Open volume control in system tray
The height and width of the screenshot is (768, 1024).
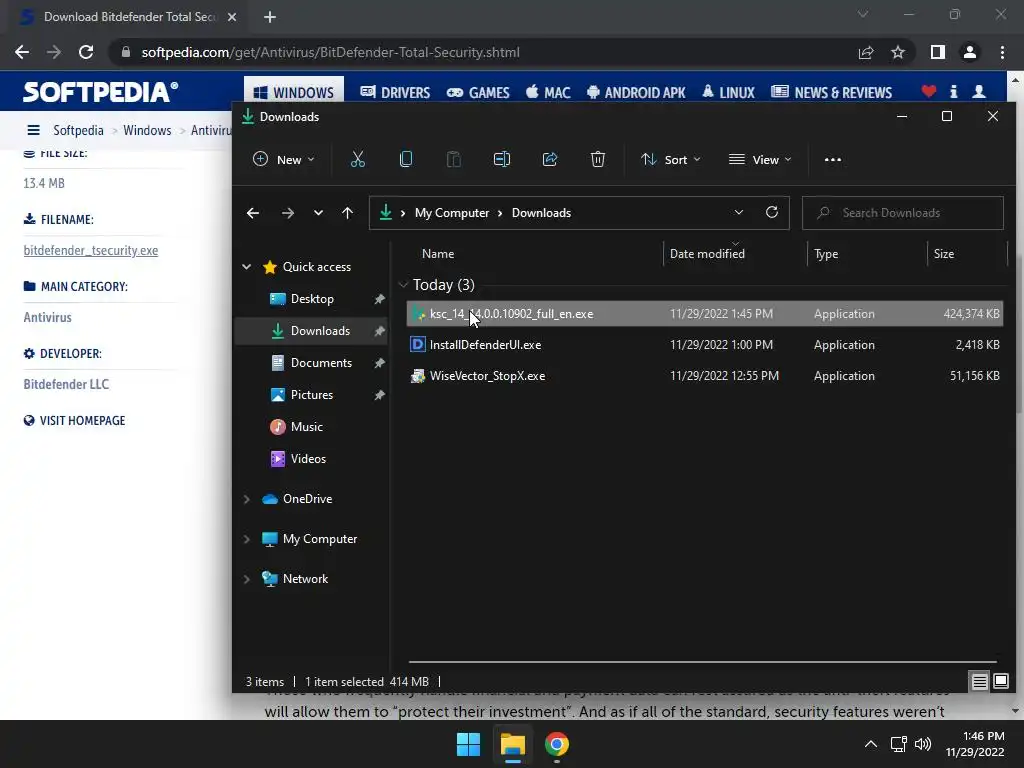[x=923, y=744]
